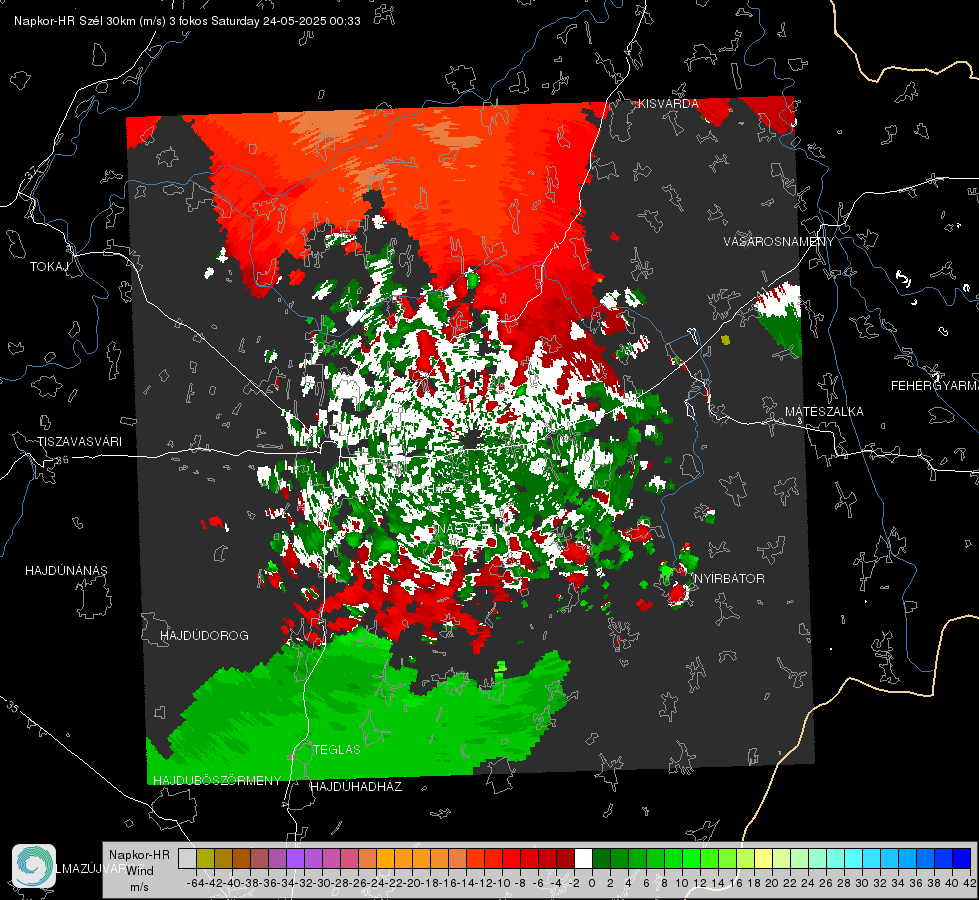Choose the violet -34 to -32 swatch
The height and width of the screenshot is (900, 979).
coord(295,858)
